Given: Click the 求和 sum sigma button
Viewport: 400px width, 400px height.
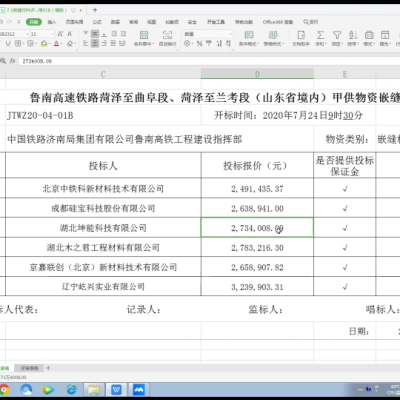Looking at the screenshot, I should coord(320,38).
